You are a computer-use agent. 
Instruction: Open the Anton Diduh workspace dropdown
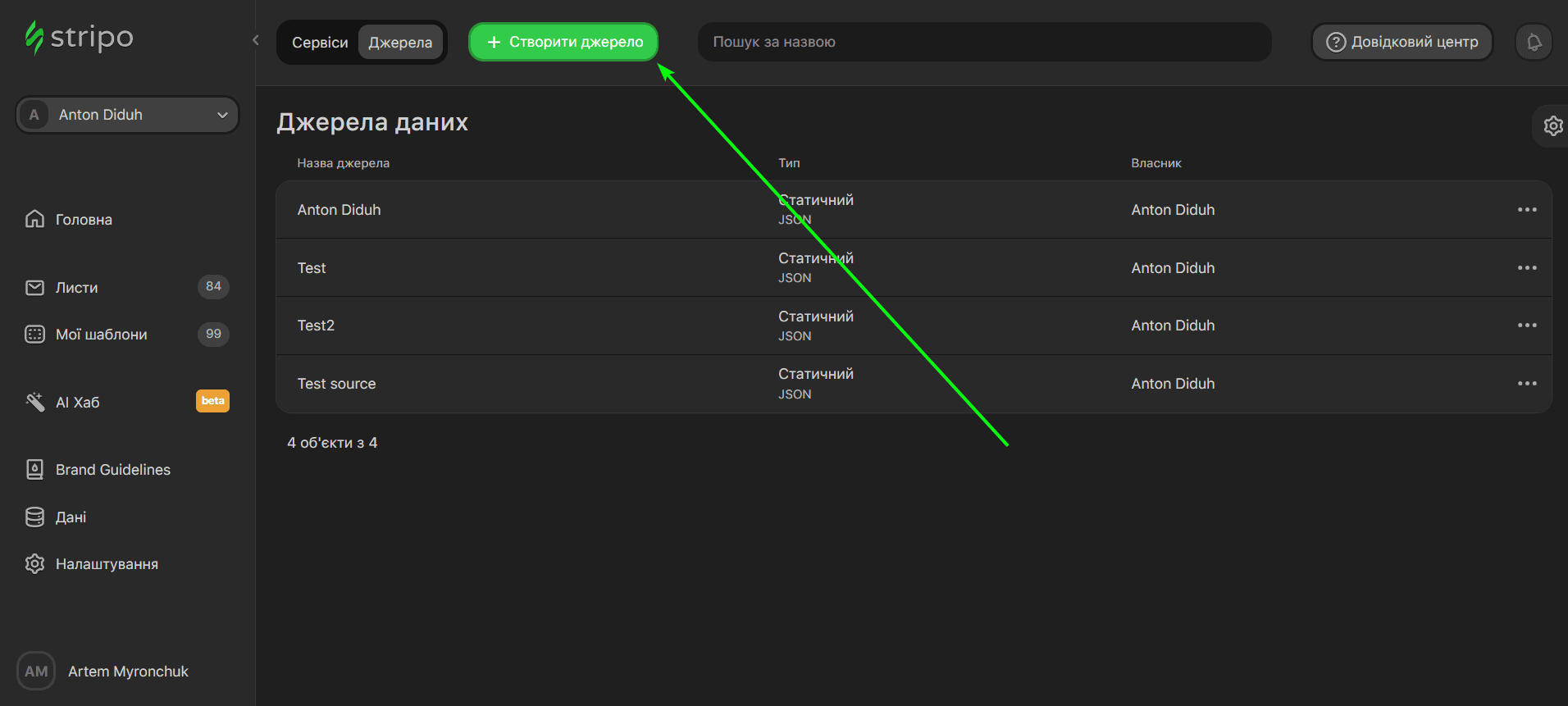click(x=127, y=115)
